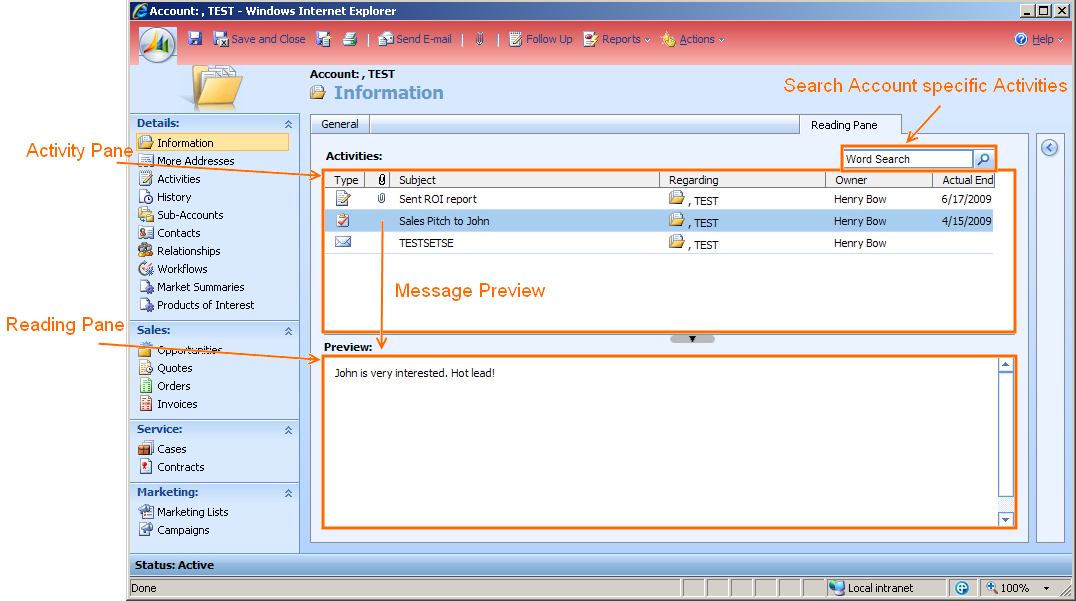
Task: Click Save and Close in toolbar
Action: 259,39
